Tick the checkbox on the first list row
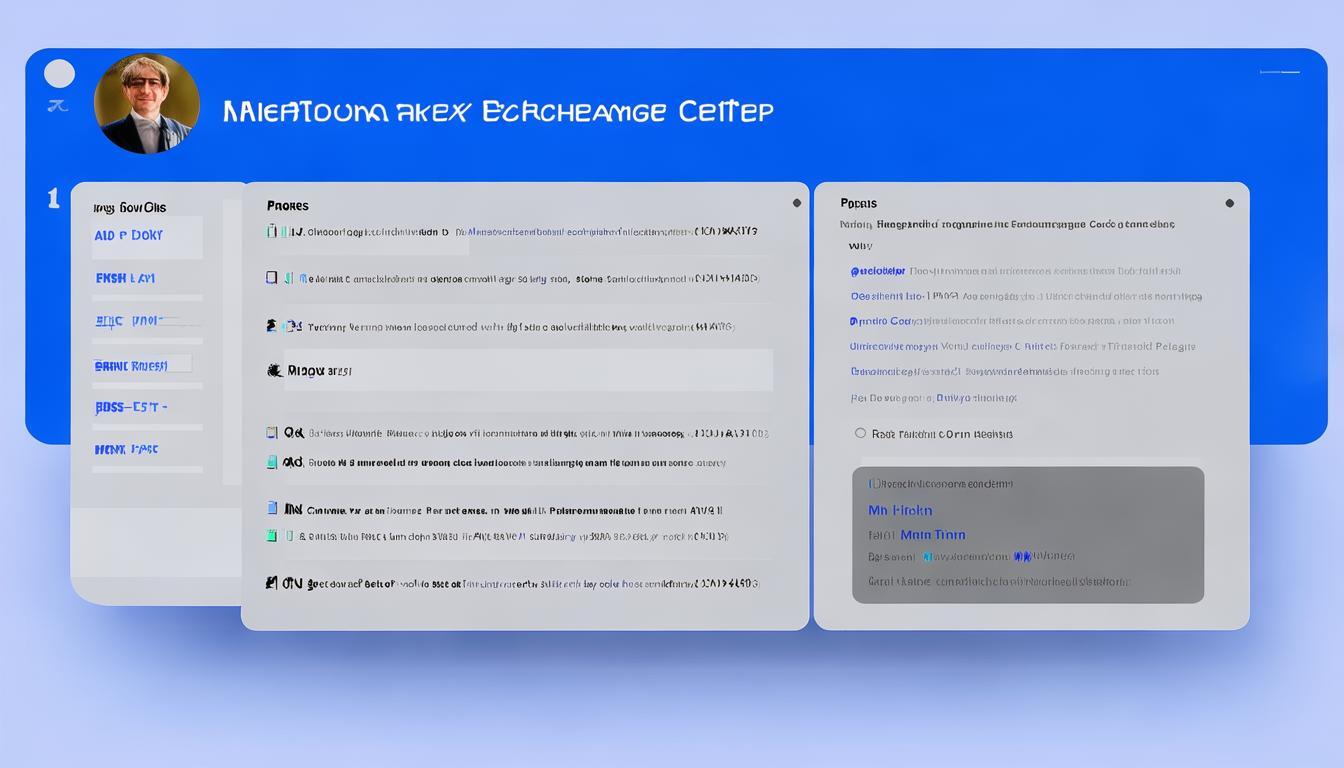 pos(272,232)
